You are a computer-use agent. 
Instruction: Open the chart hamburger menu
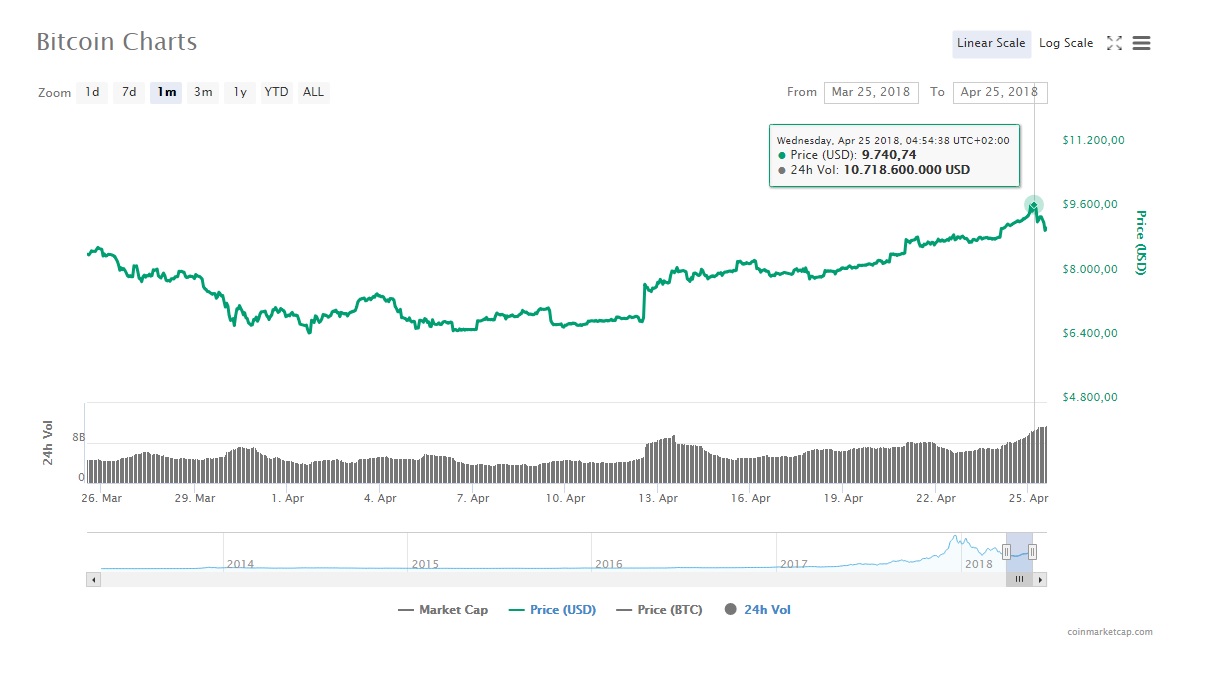[x=1141, y=43]
